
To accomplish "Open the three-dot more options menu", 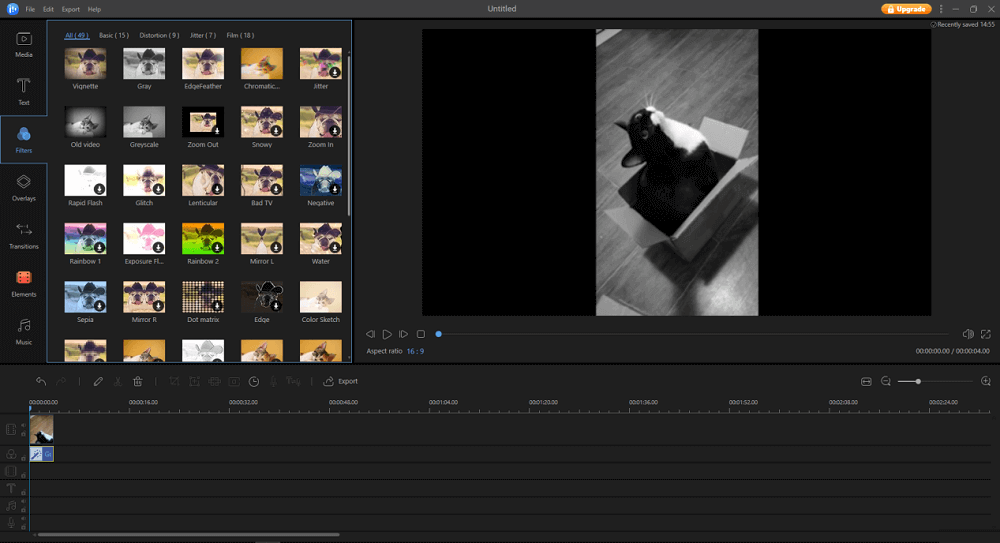I will [941, 9].
